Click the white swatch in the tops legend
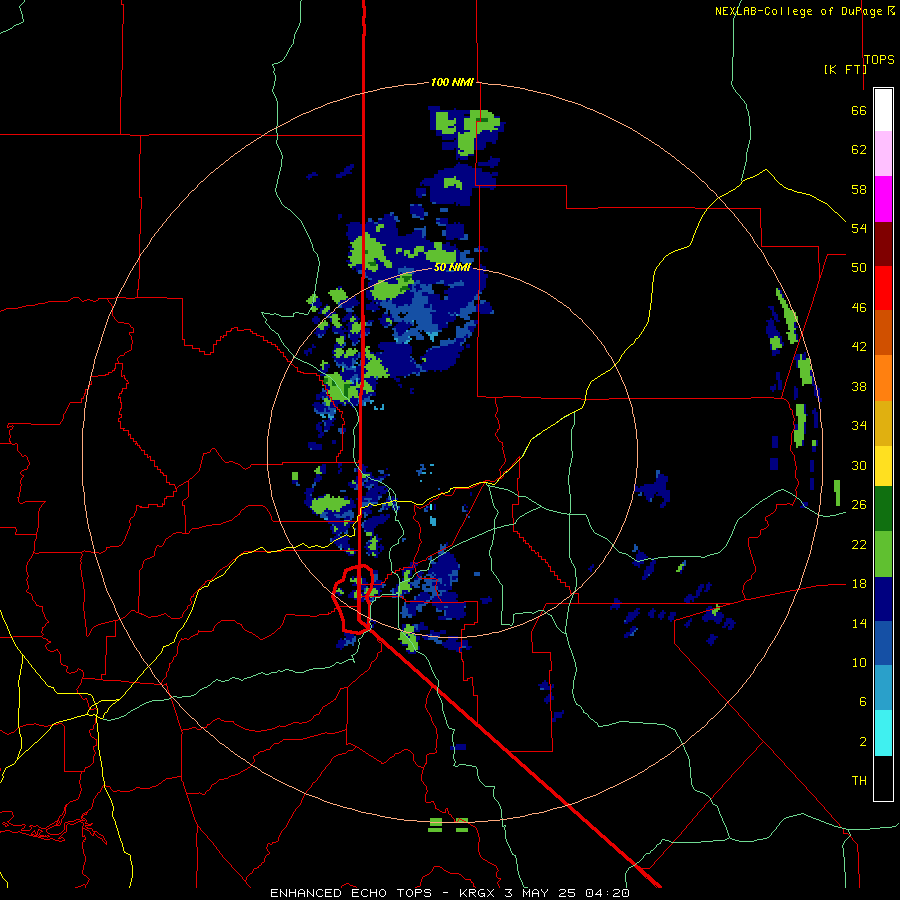The height and width of the screenshot is (900, 900). 883,110
